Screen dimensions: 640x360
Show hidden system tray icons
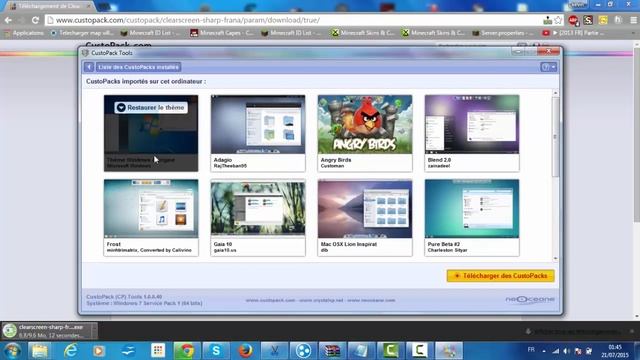coord(544,351)
